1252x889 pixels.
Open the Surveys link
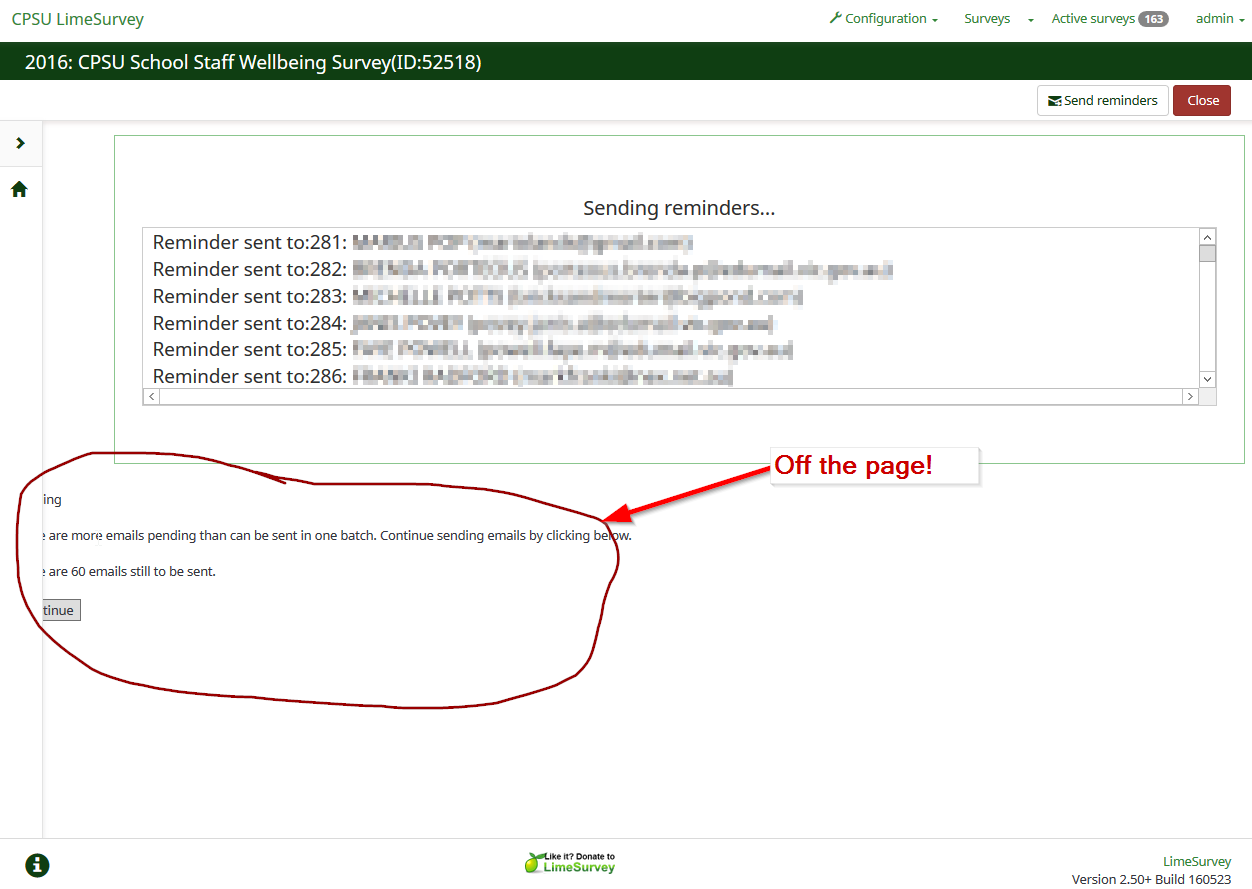pyautogui.click(x=987, y=19)
